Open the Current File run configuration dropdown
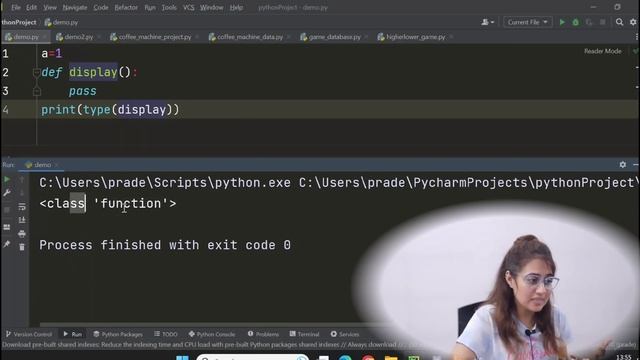The height and width of the screenshot is (360, 640). point(527,22)
